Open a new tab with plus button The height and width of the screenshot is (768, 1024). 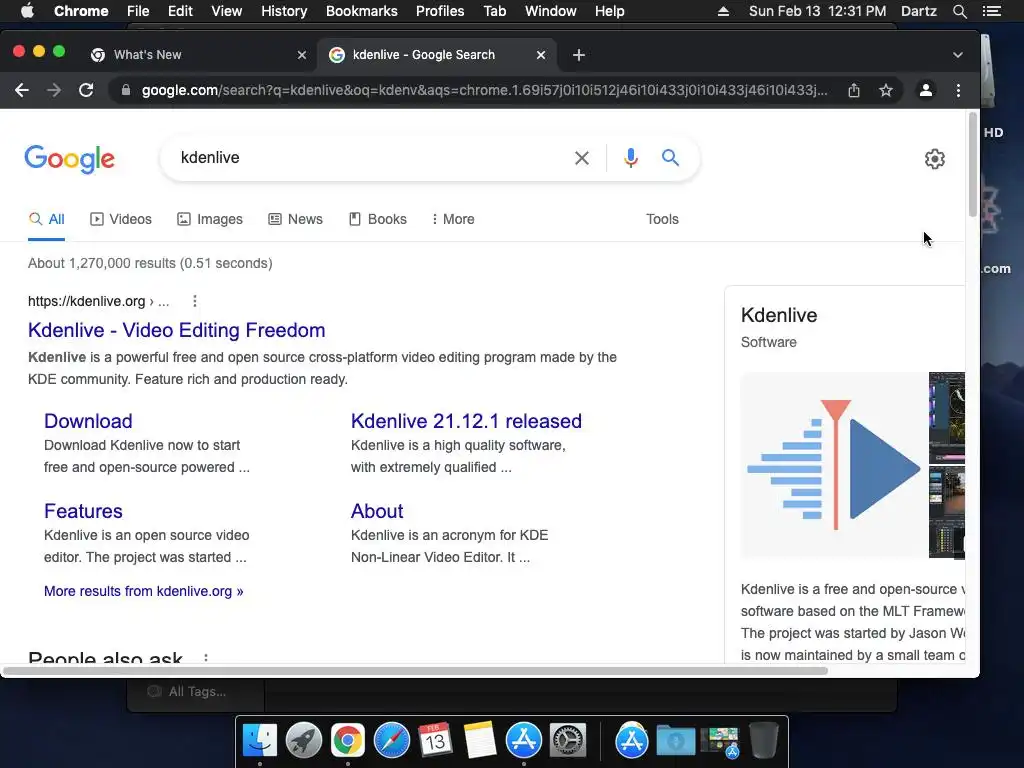point(579,55)
